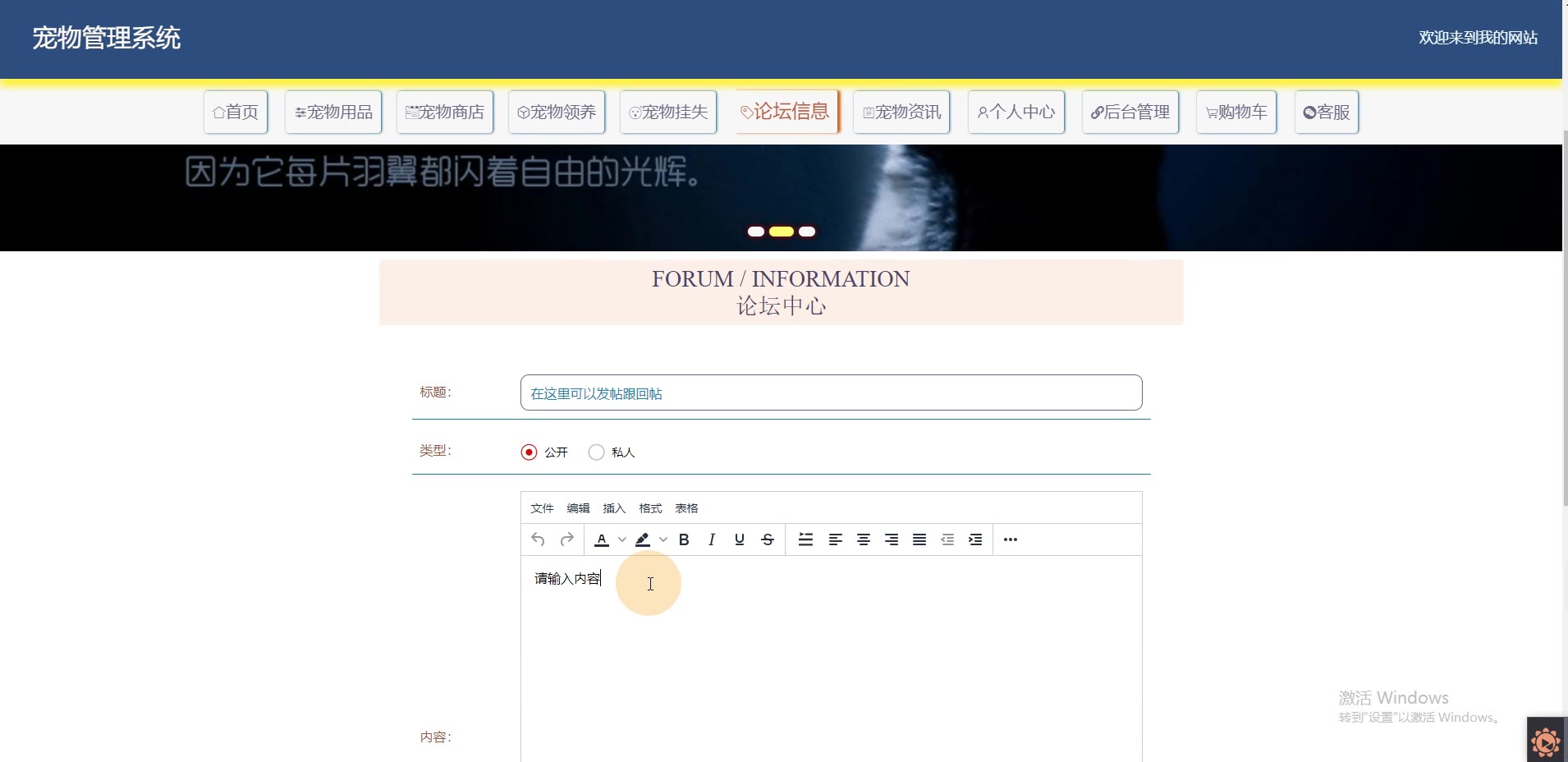Open 宠物资讯 navigation button
Screen dimensions: 1568x762
901,112
